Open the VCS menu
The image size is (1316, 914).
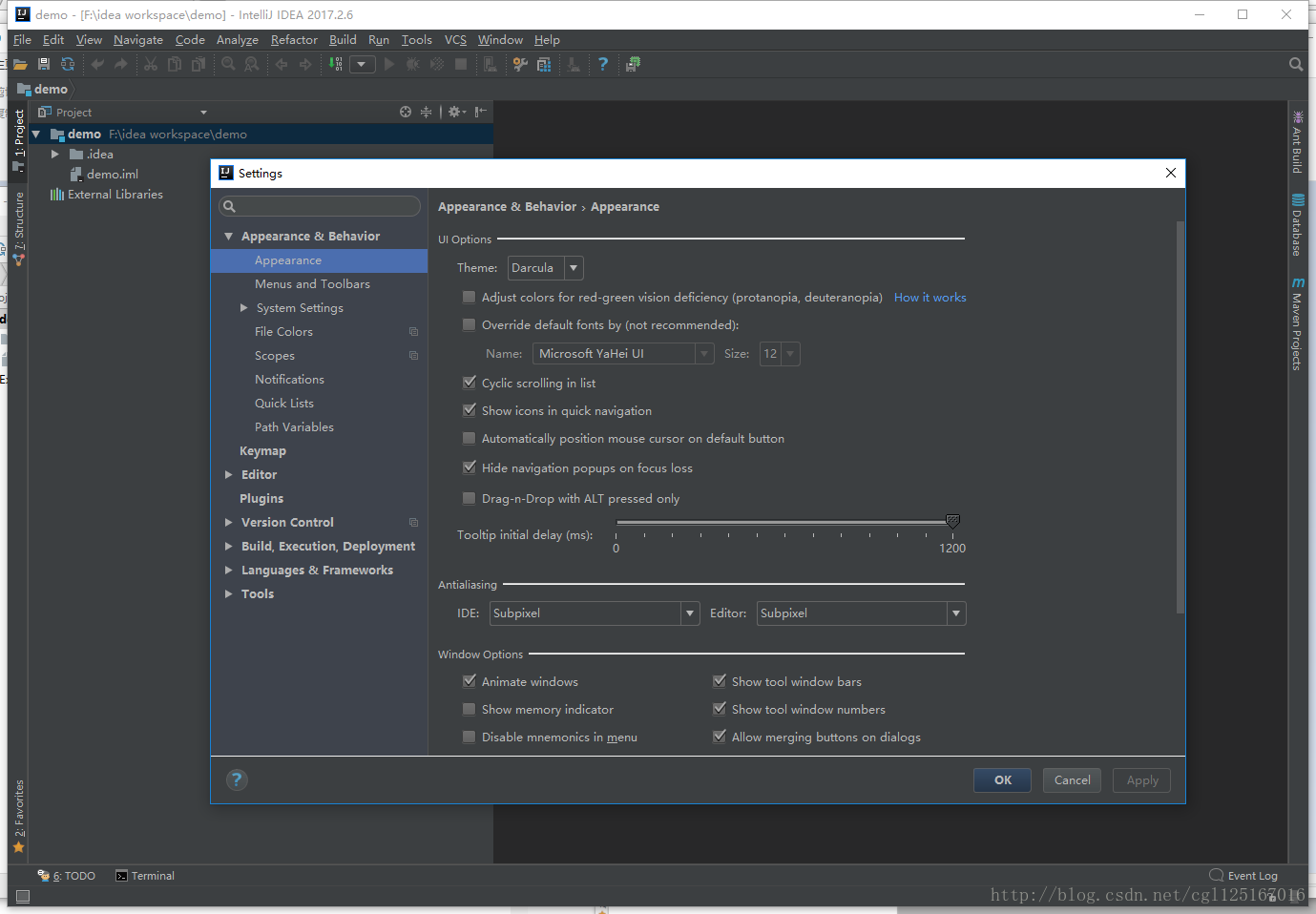tap(456, 40)
